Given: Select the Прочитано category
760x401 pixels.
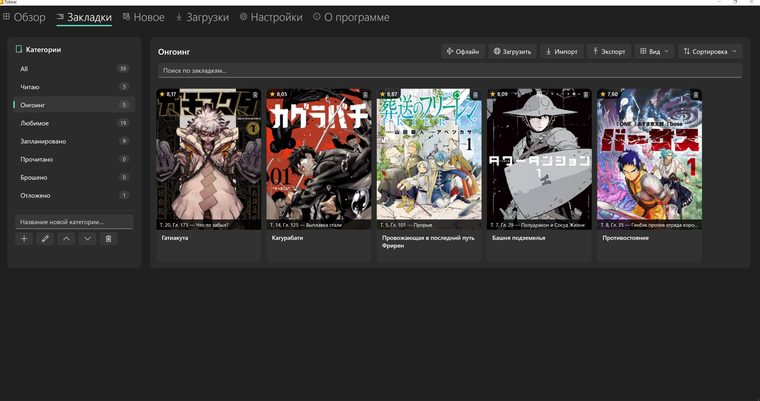Looking at the screenshot, I should pyautogui.click(x=74, y=159).
